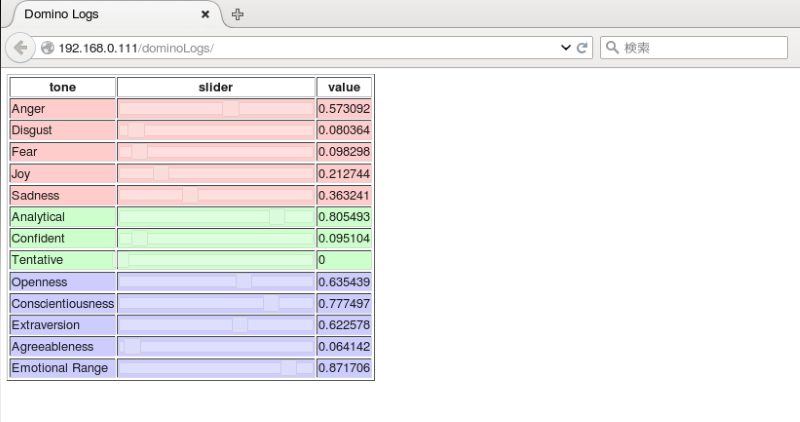Click the Confident slider
800x422 pixels.
[216, 238]
